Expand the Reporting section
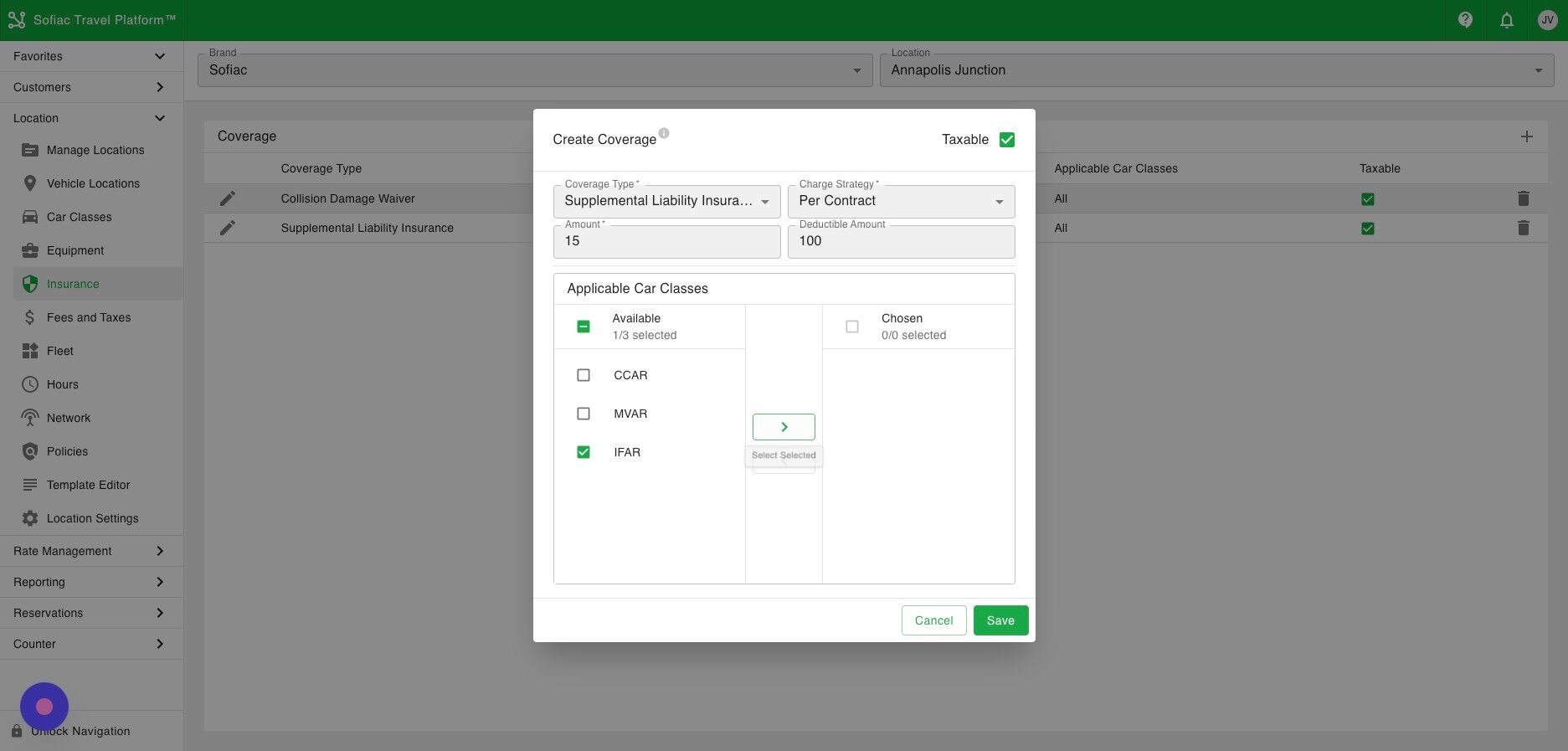Viewport: 1568px width, 751px height. [x=91, y=582]
